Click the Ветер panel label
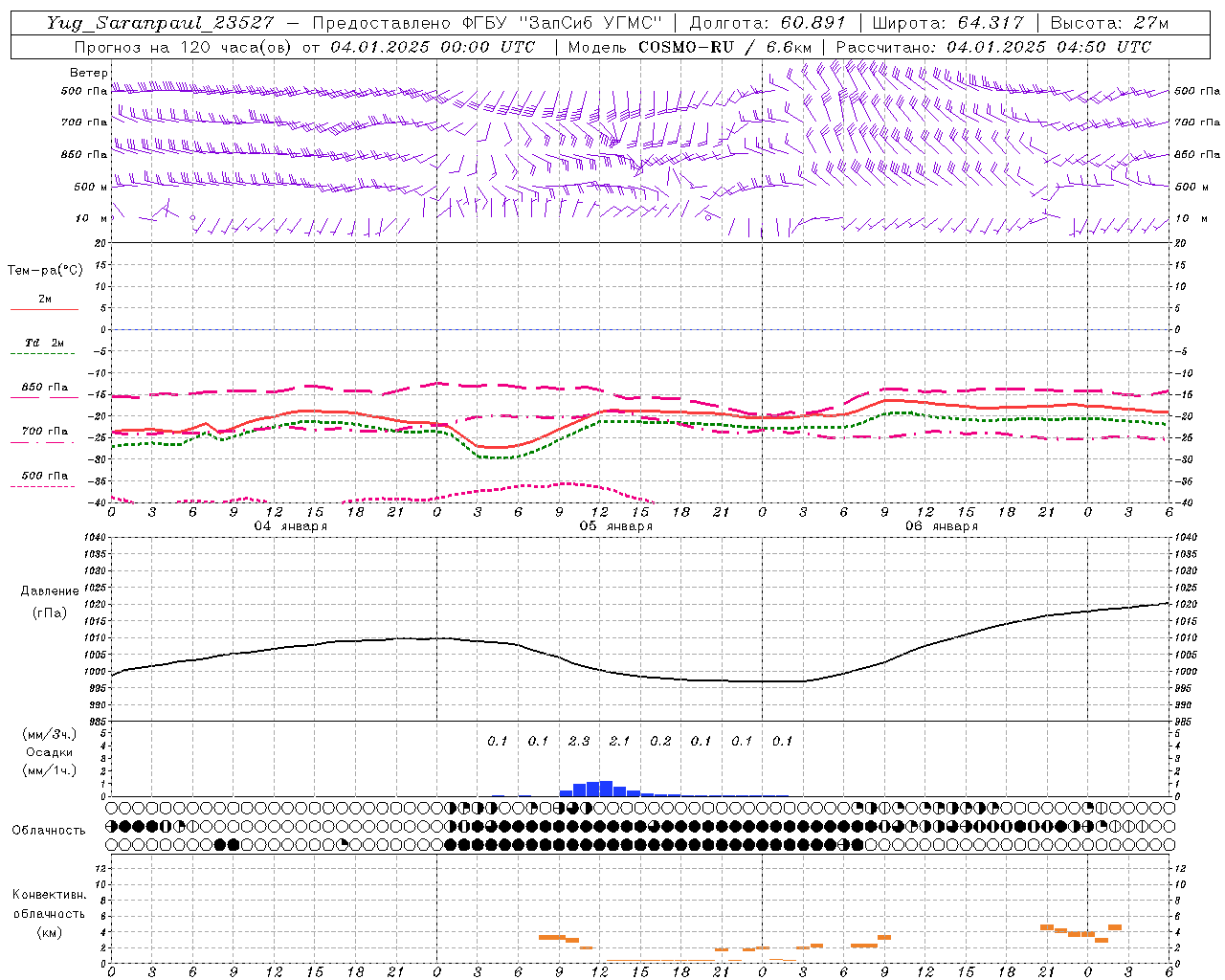 tap(89, 73)
